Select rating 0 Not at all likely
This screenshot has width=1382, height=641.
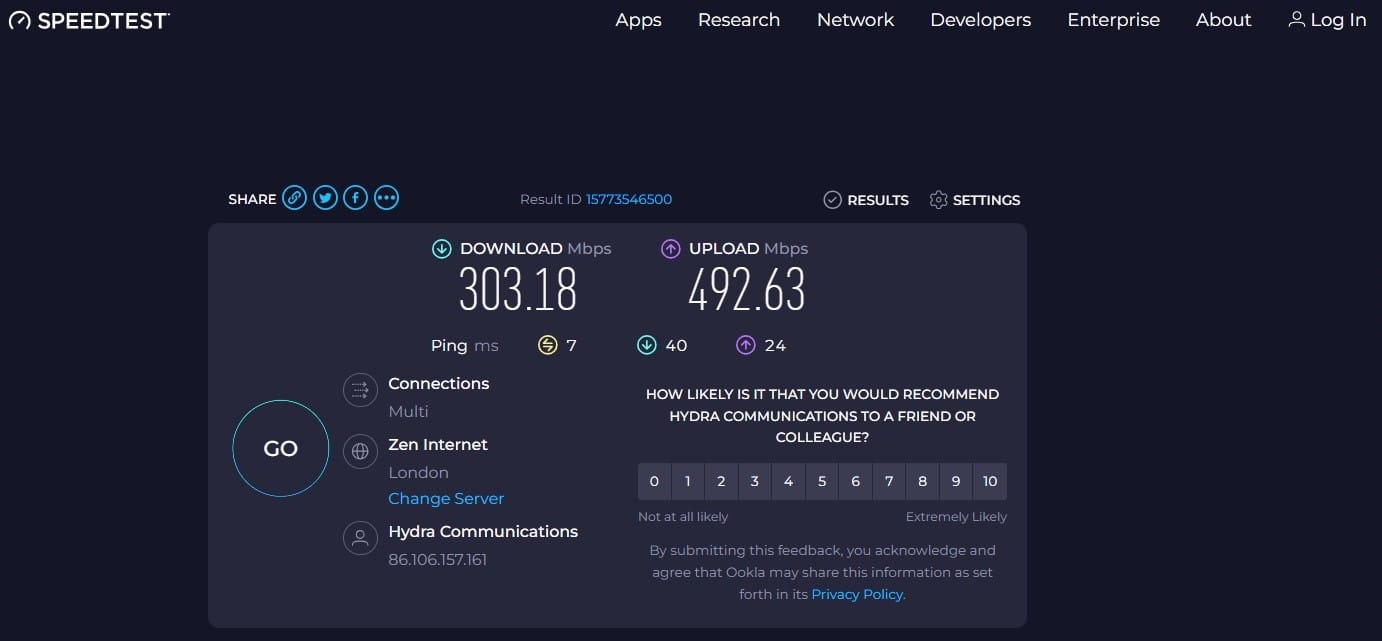(654, 481)
